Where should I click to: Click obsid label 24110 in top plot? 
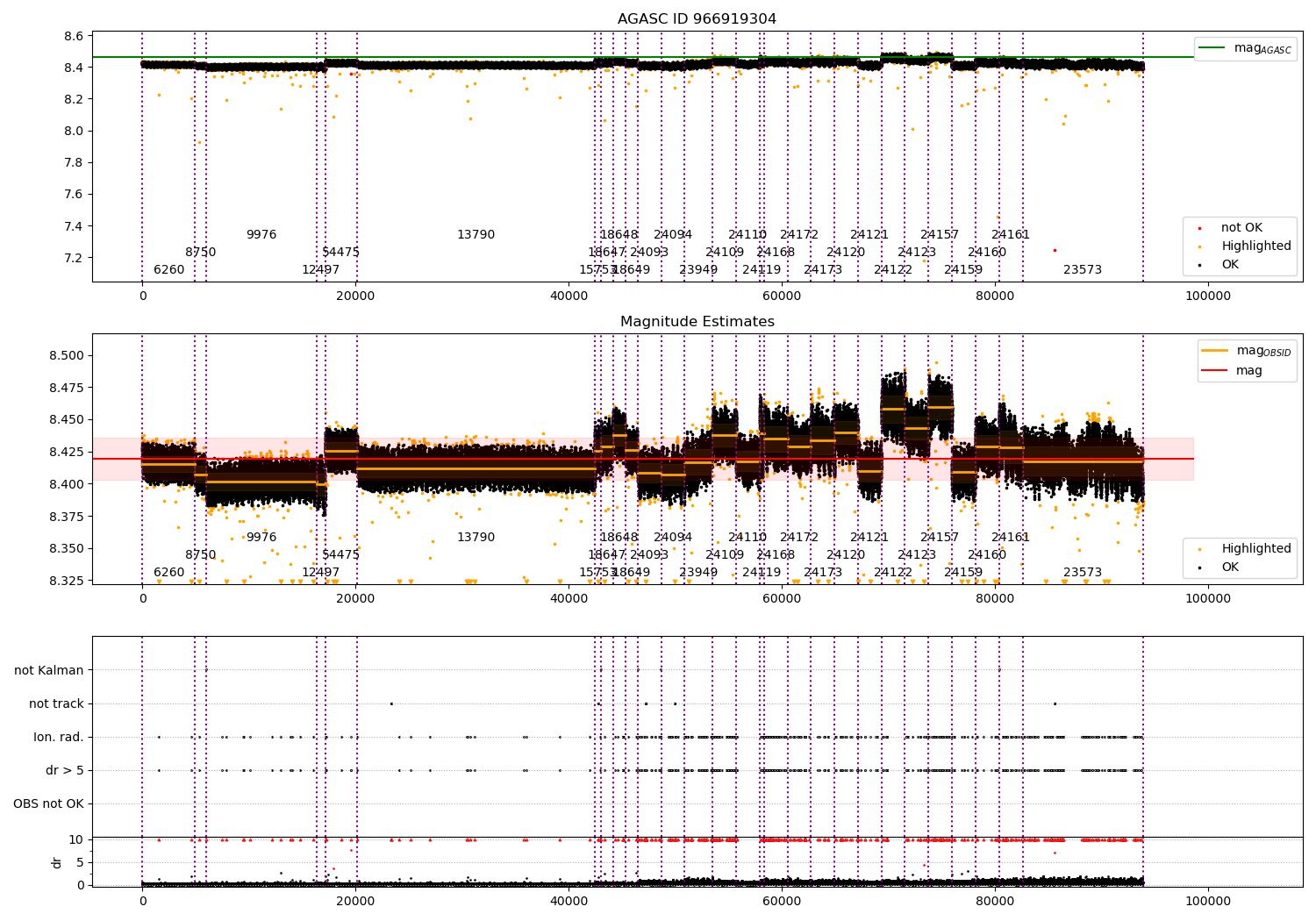[x=747, y=235]
